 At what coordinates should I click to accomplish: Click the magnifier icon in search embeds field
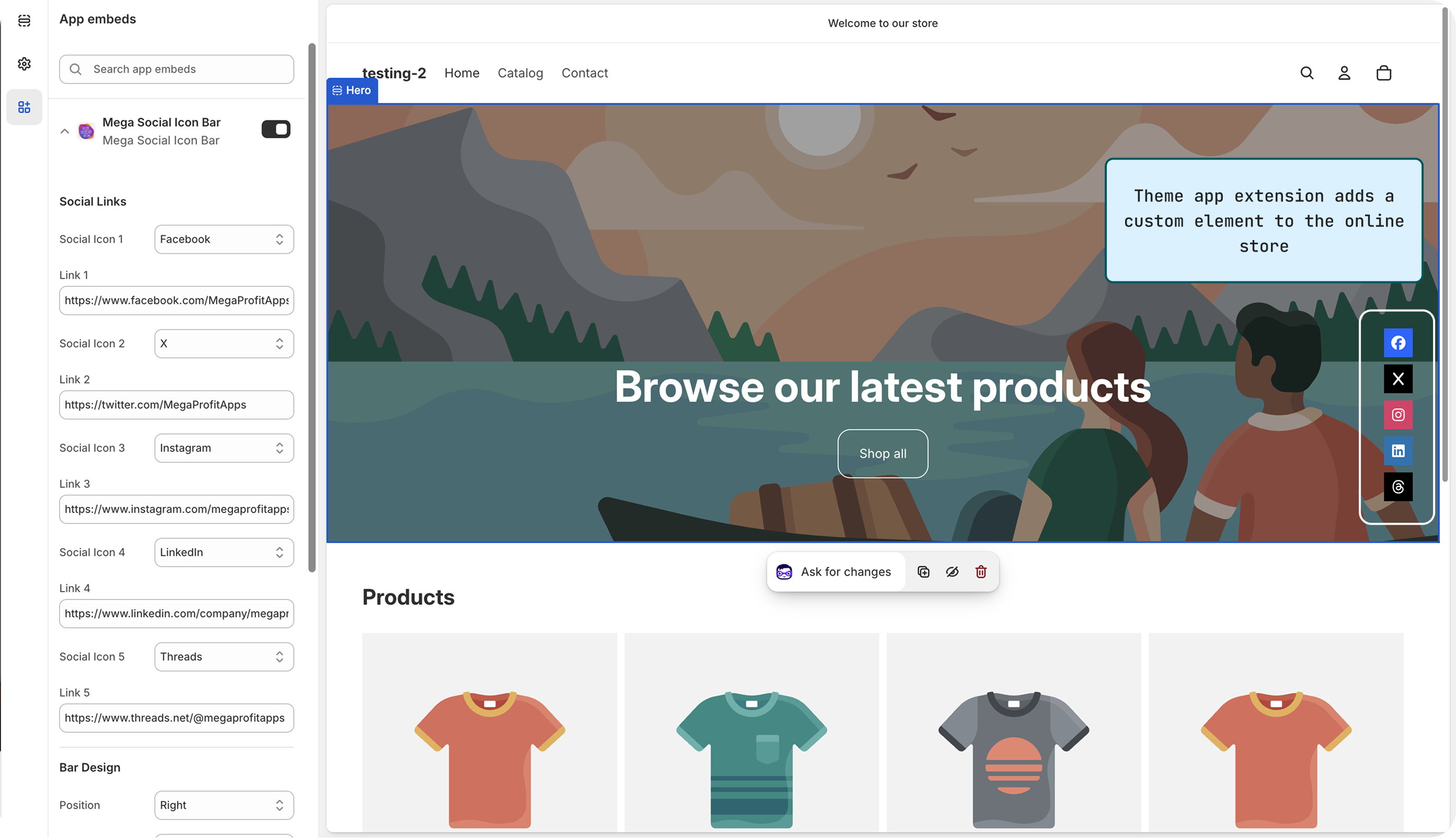coord(75,69)
